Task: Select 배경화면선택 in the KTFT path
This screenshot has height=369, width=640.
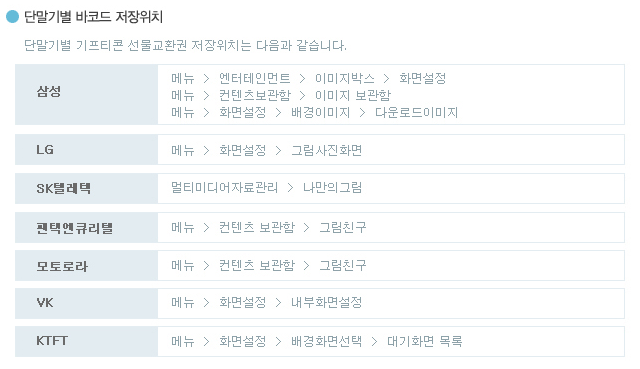Action: click(327, 341)
